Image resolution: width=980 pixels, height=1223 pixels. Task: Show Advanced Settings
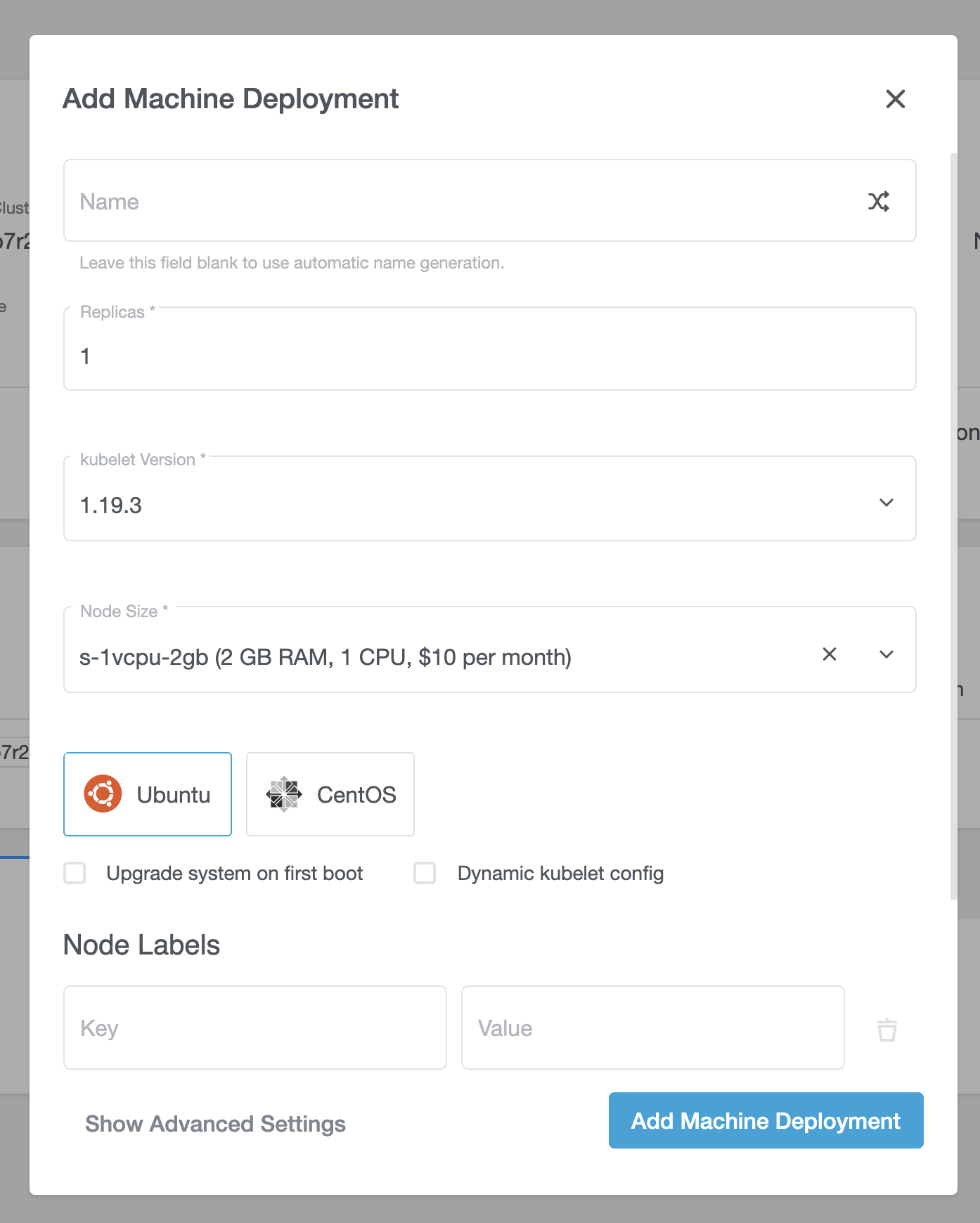[x=214, y=1123]
